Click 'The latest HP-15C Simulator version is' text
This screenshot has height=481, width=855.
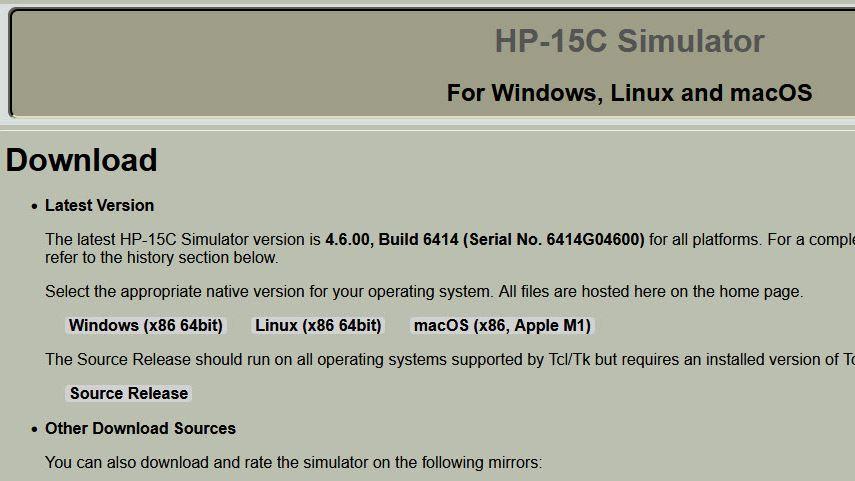pos(183,239)
